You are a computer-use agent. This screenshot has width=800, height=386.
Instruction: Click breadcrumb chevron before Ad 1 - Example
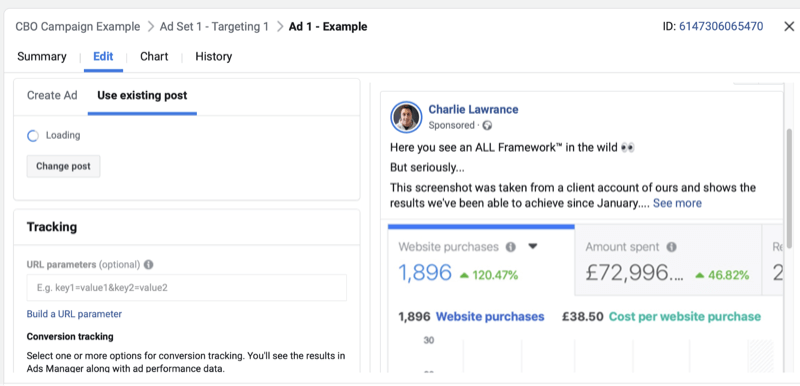coord(280,27)
